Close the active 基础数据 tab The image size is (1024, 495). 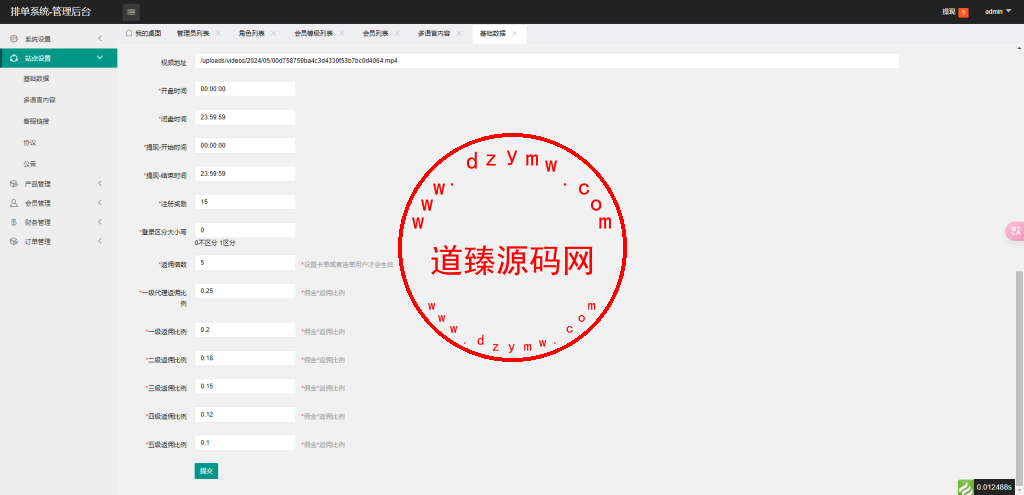[515, 33]
